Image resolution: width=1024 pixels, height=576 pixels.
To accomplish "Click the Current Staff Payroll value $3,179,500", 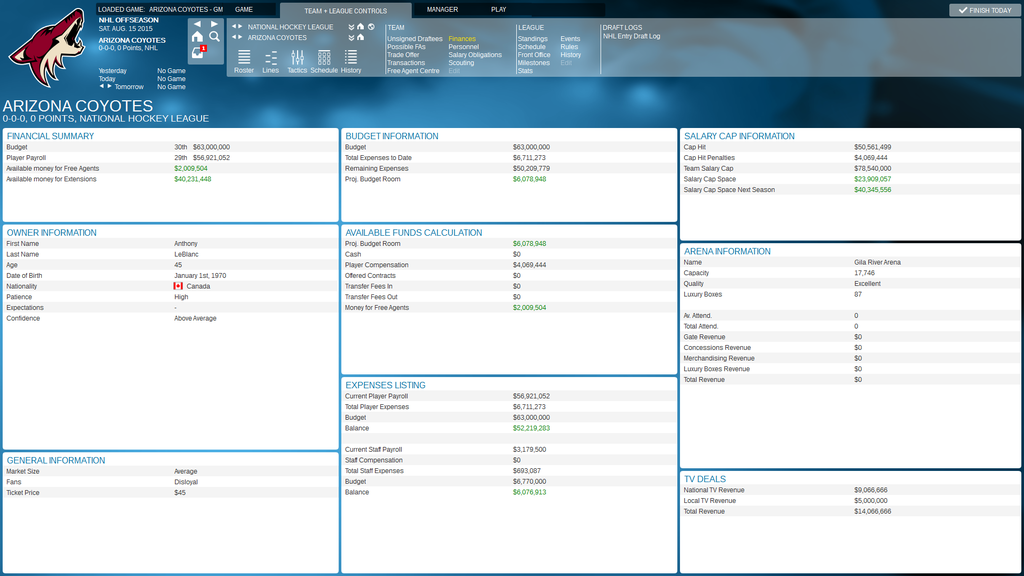I will [x=529, y=450].
